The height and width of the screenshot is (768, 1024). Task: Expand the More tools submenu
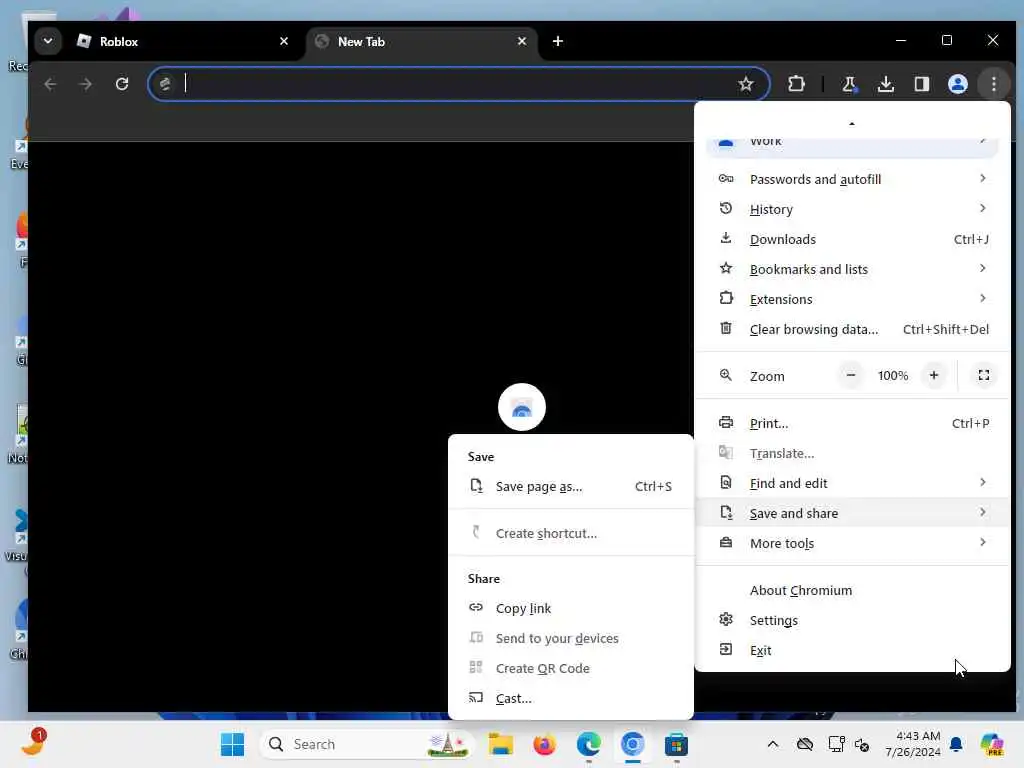coord(853,543)
